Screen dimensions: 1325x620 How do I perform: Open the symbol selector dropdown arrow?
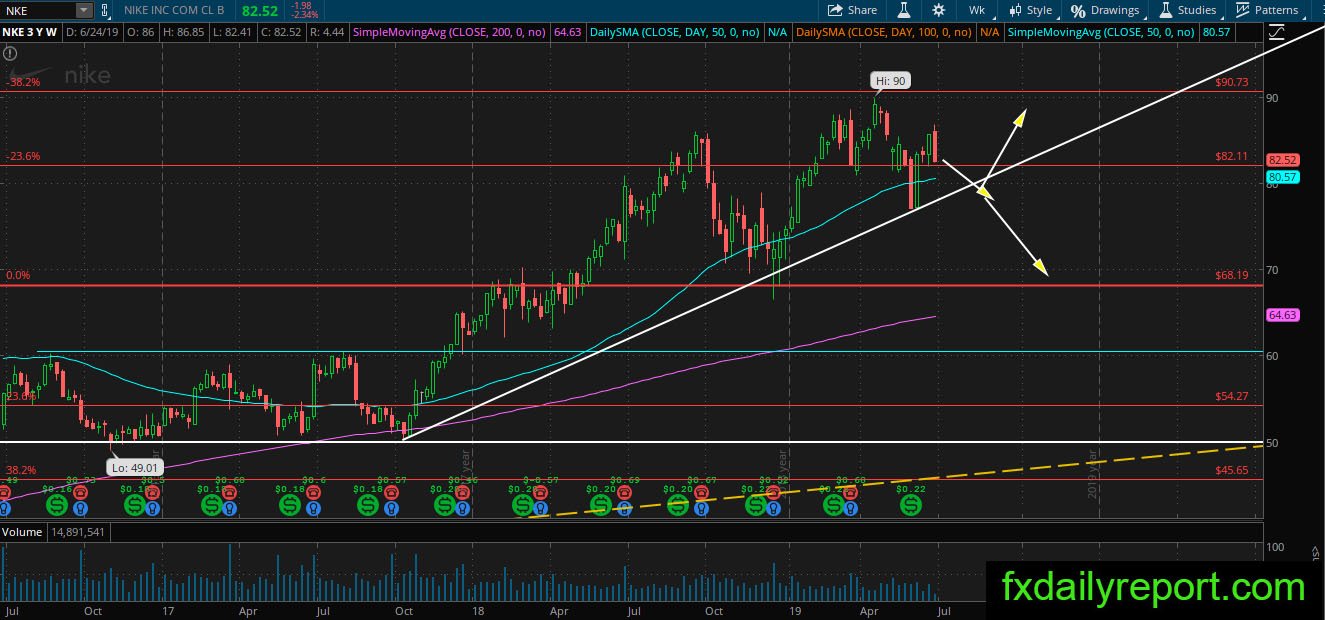pos(84,10)
